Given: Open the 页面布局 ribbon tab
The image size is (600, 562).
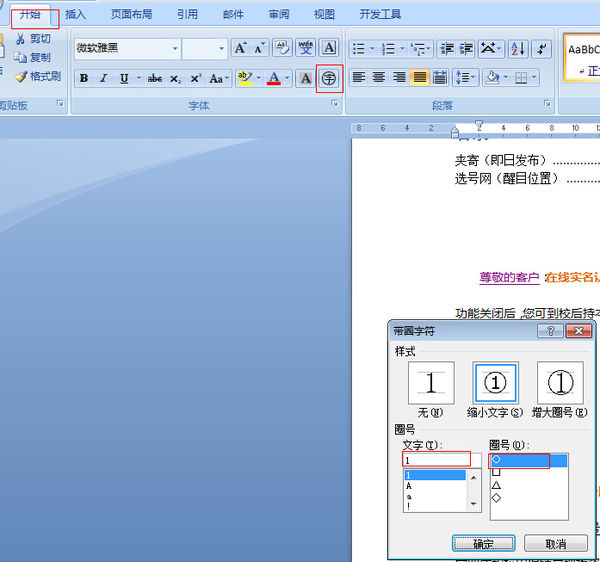Looking at the screenshot, I should 131,15.
